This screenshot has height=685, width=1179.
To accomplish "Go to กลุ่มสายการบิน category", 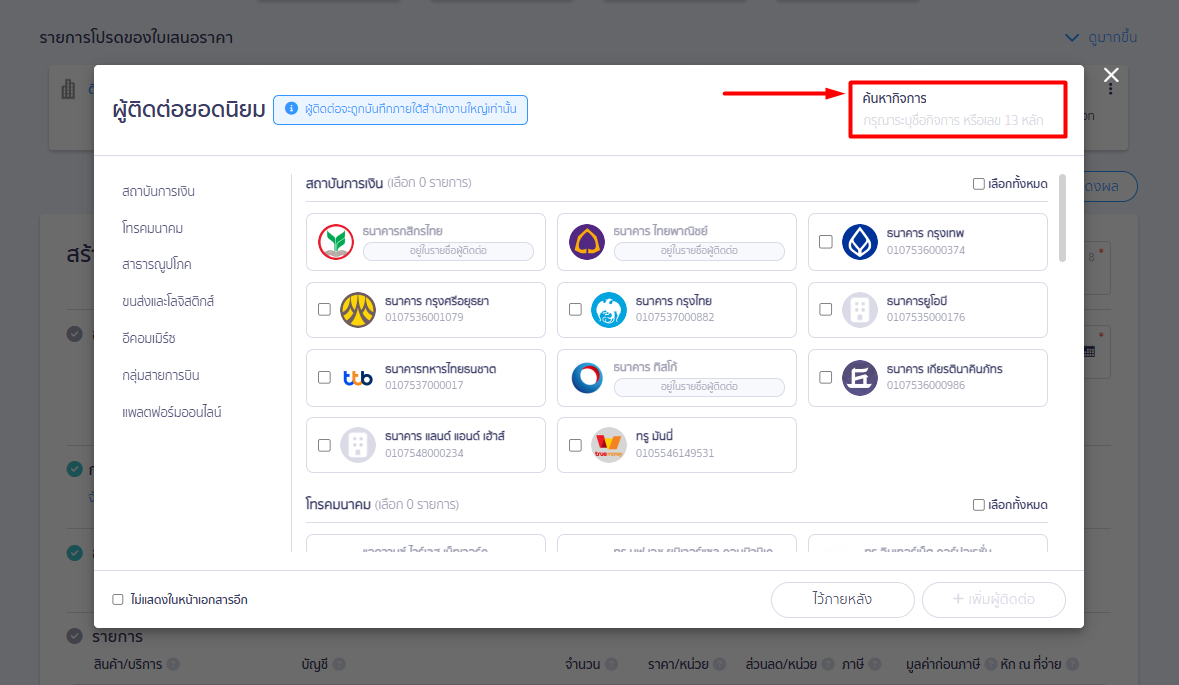I will [161, 375].
